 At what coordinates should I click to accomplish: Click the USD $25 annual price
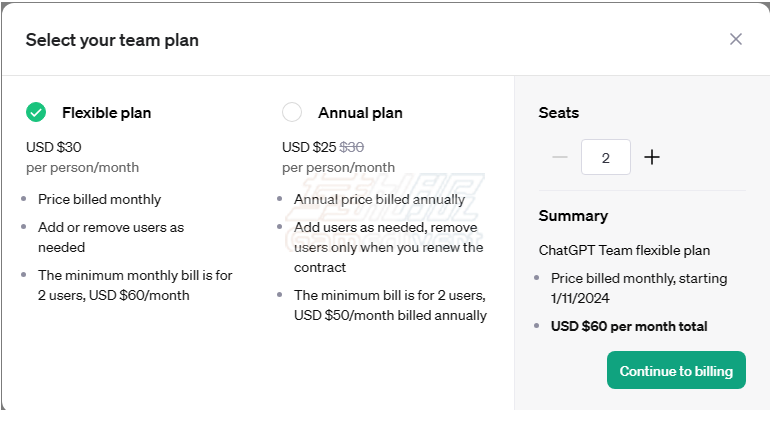click(x=309, y=147)
